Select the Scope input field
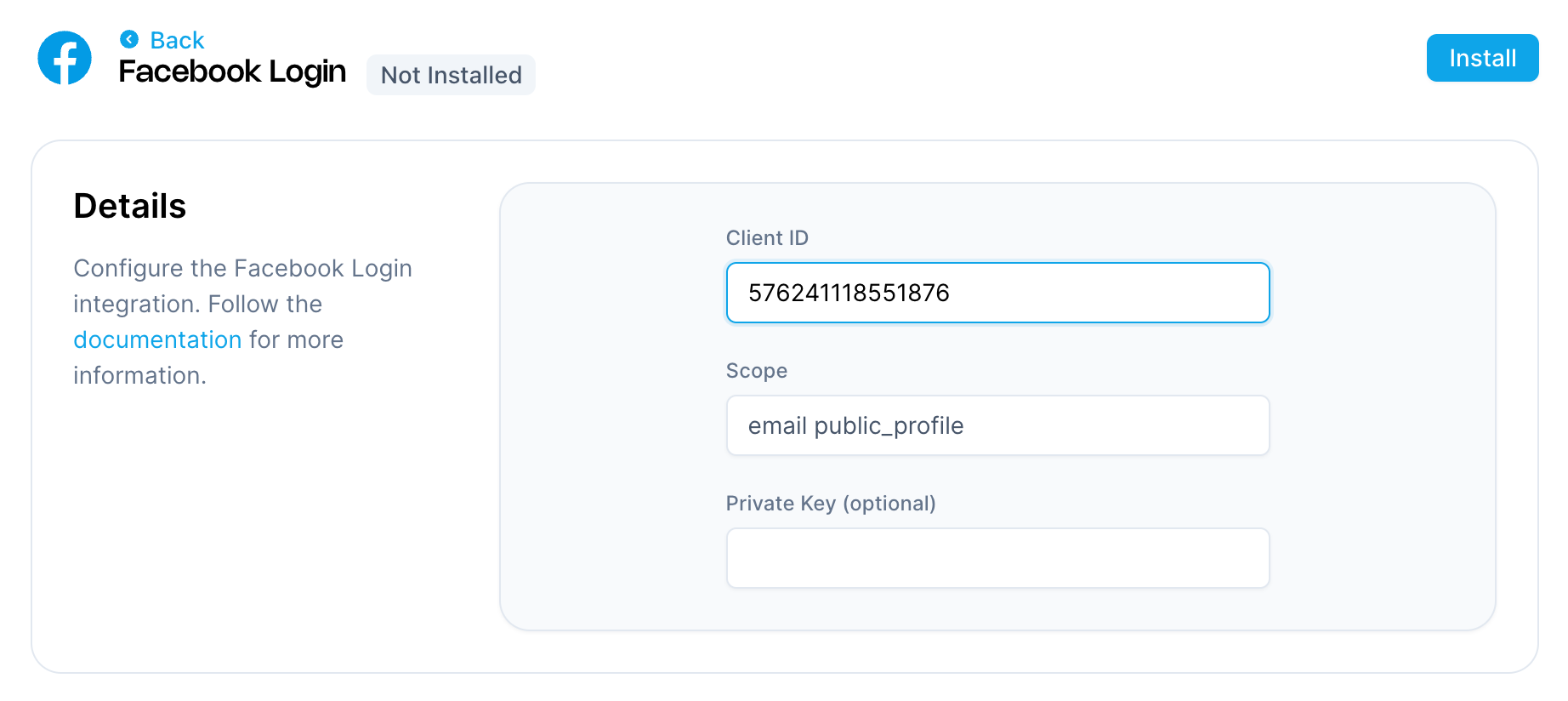 (x=997, y=425)
